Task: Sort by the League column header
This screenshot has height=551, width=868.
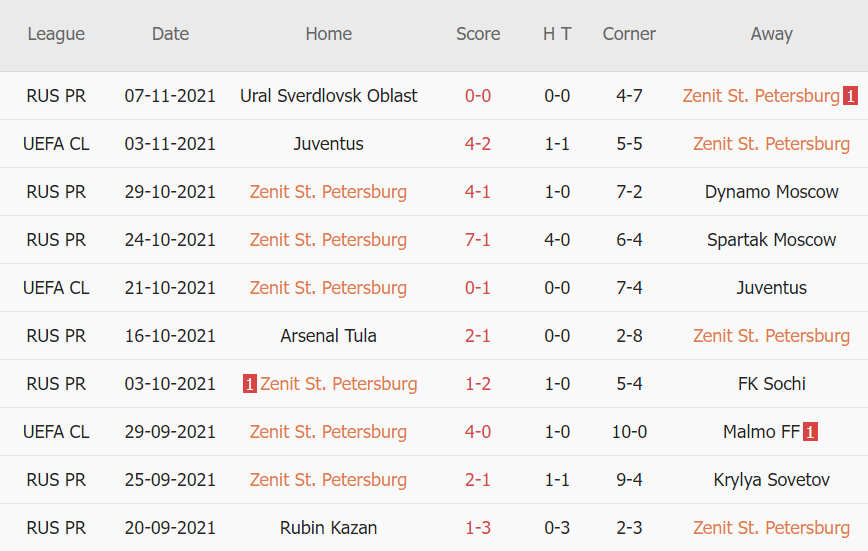Action: click(x=56, y=34)
